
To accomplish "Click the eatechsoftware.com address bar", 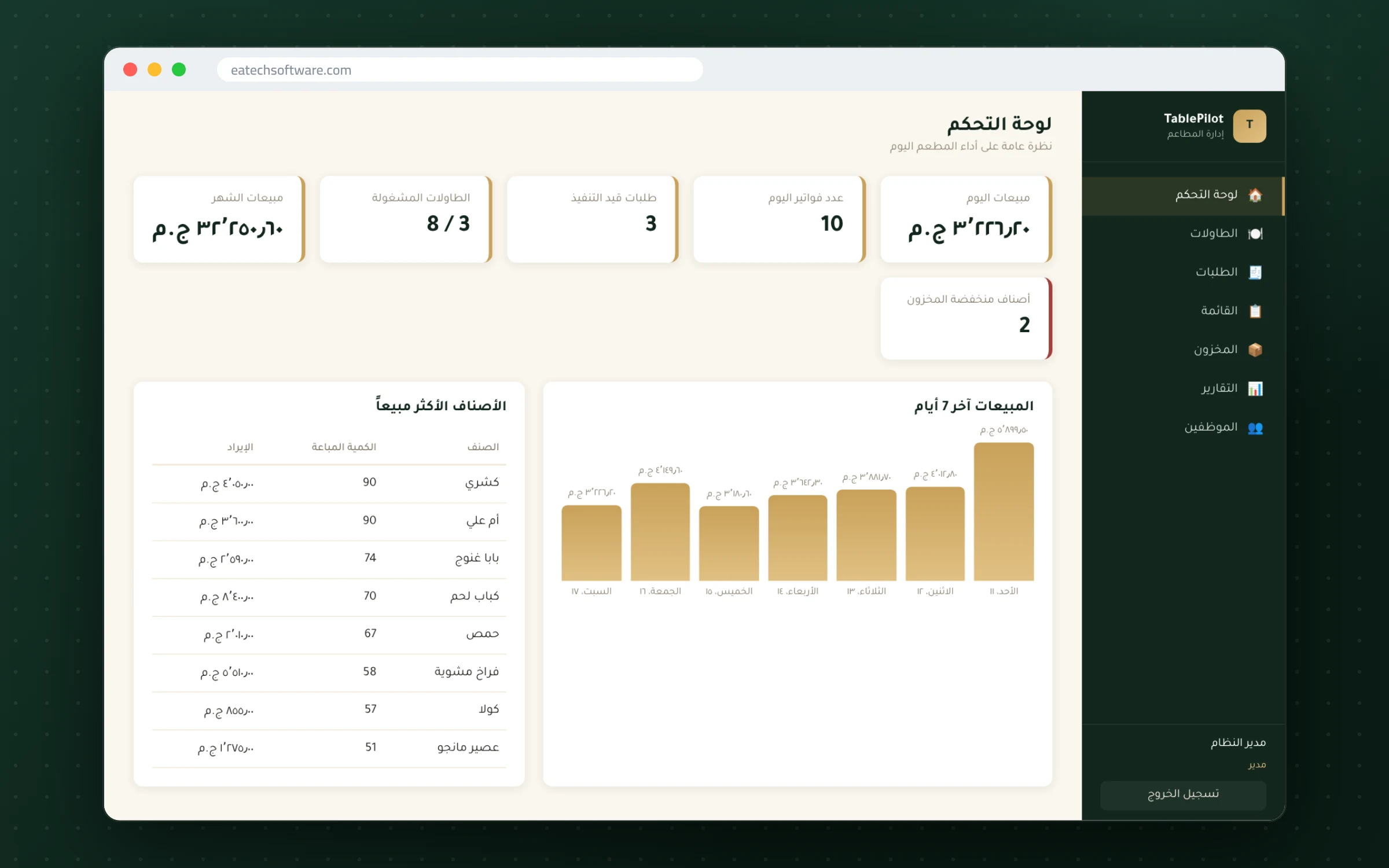I will (460, 70).
